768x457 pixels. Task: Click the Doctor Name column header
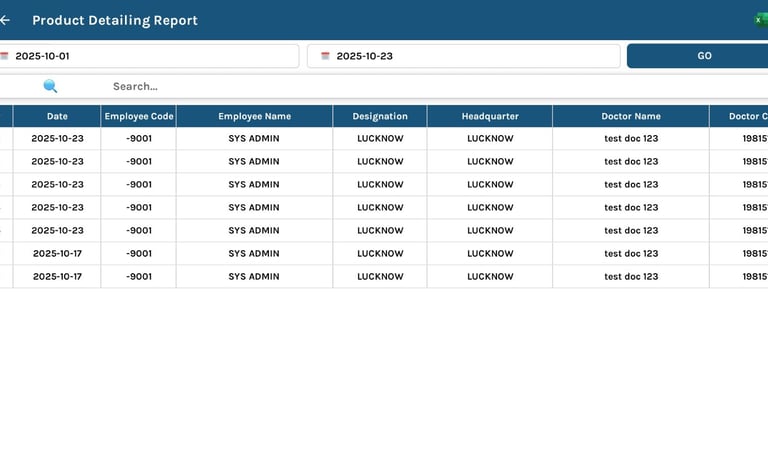(x=631, y=116)
